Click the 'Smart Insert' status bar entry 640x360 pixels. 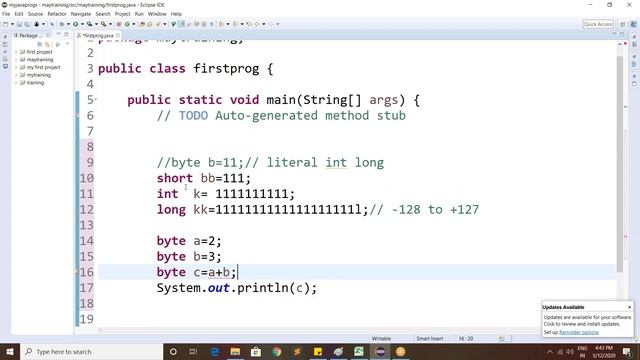tap(429, 338)
